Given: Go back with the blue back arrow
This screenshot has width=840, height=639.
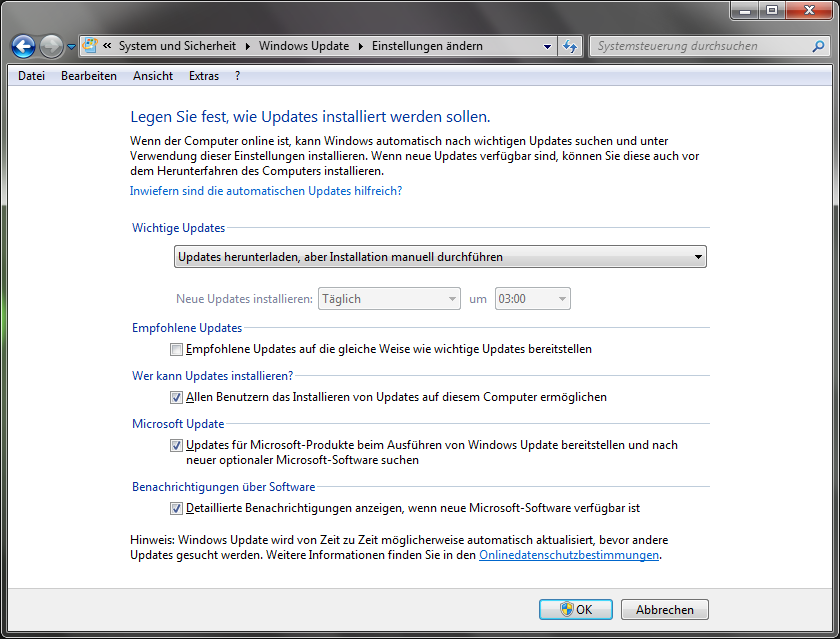Looking at the screenshot, I should 24,47.
